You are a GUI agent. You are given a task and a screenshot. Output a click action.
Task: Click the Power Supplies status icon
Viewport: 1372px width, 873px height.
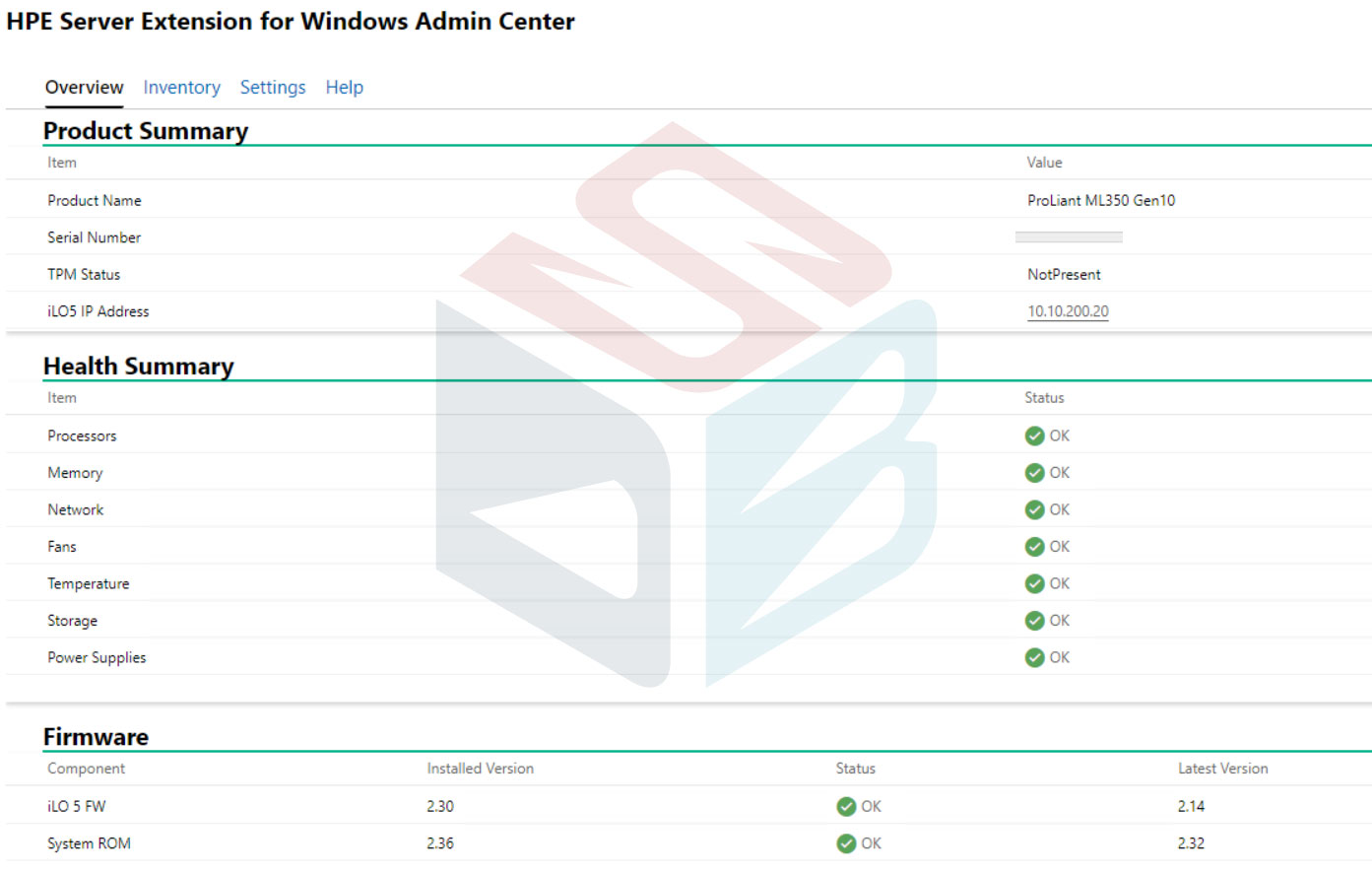(1035, 657)
